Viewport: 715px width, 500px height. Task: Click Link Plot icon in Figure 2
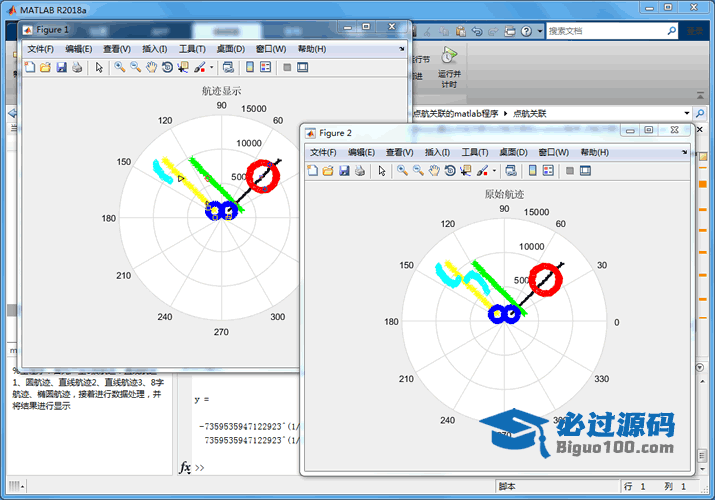(511, 171)
